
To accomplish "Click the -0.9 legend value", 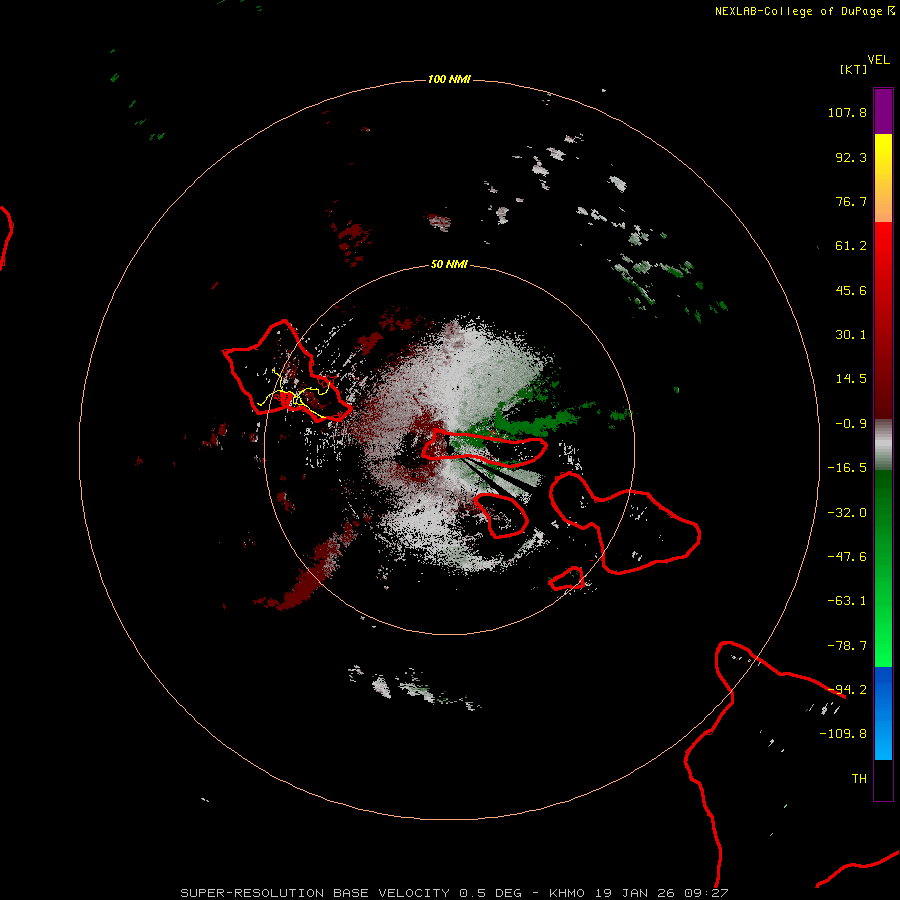I will [x=851, y=424].
